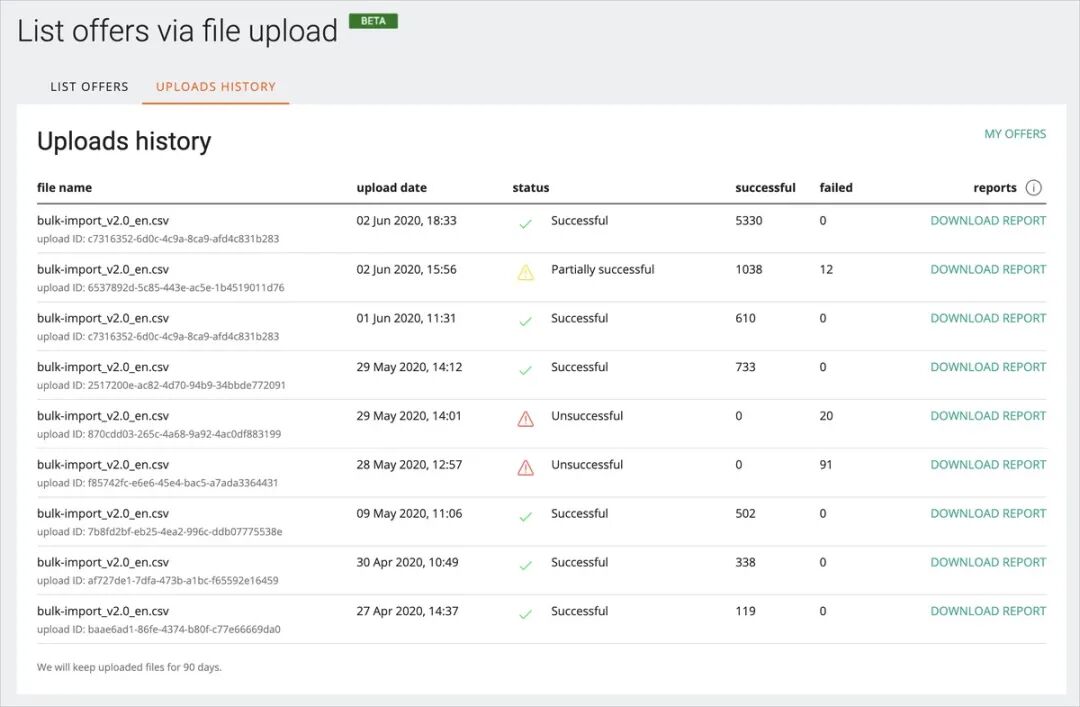Click the reports info icon
This screenshot has height=707, width=1080.
[1033, 187]
